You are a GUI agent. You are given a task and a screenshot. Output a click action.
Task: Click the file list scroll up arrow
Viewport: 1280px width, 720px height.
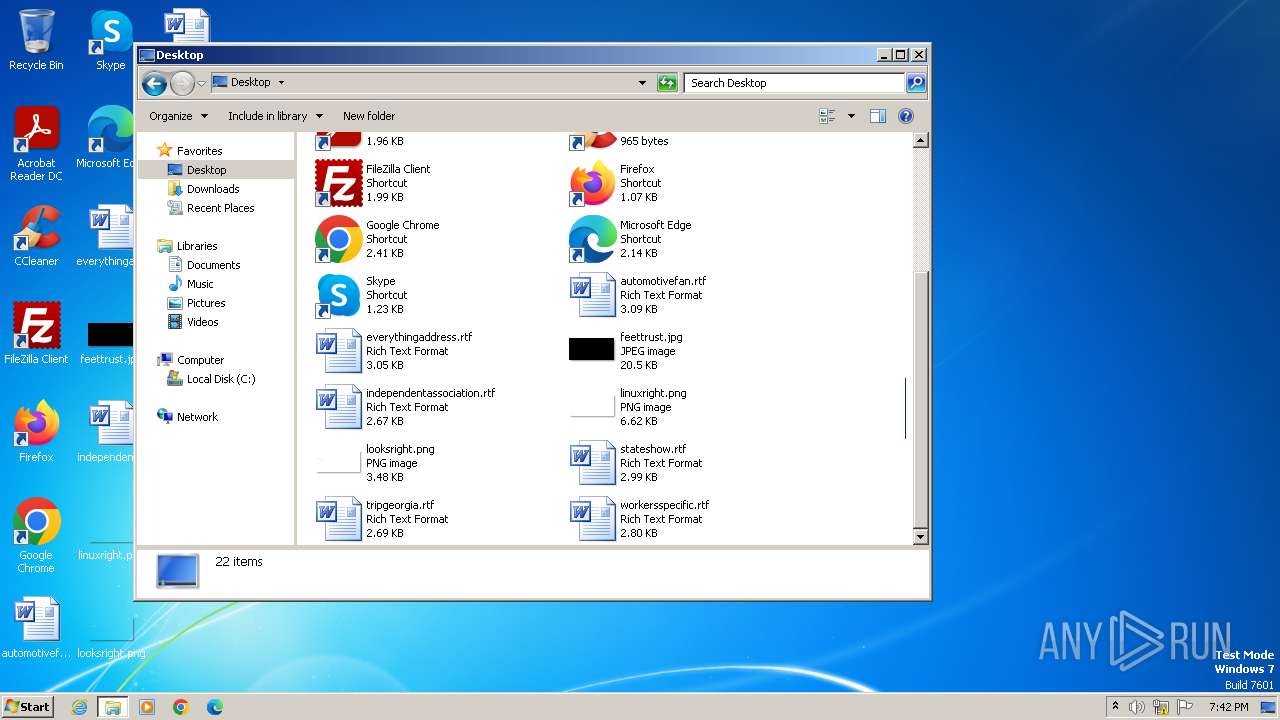coord(921,141)
